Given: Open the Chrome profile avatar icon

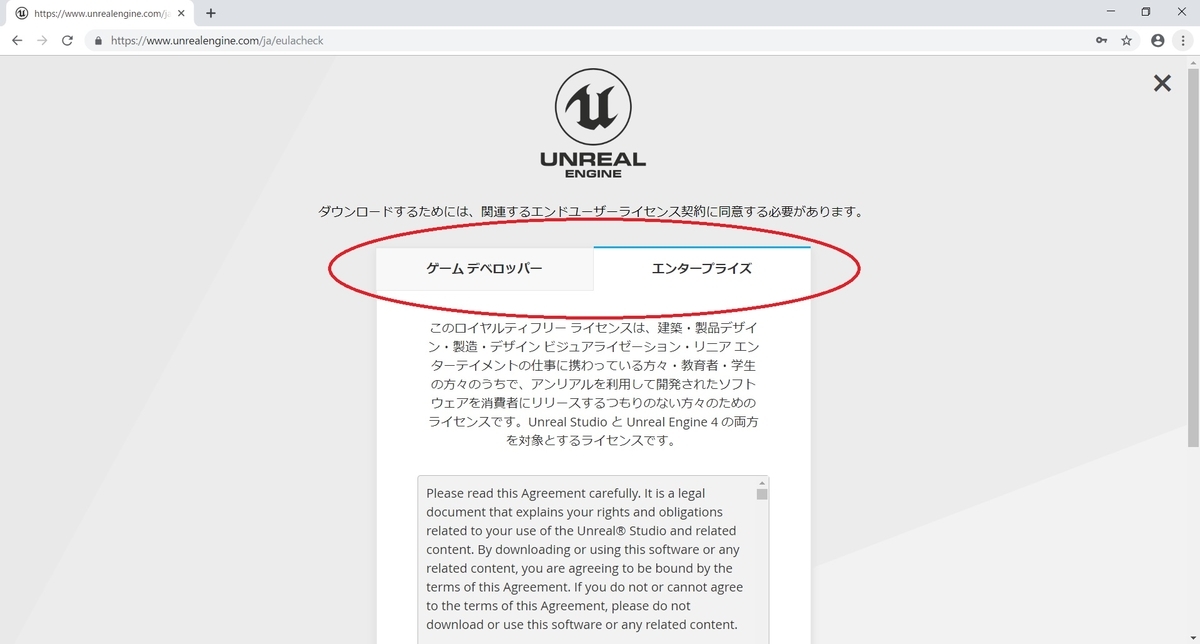Looking at the screenshot, I should (x=1158, y=41).
